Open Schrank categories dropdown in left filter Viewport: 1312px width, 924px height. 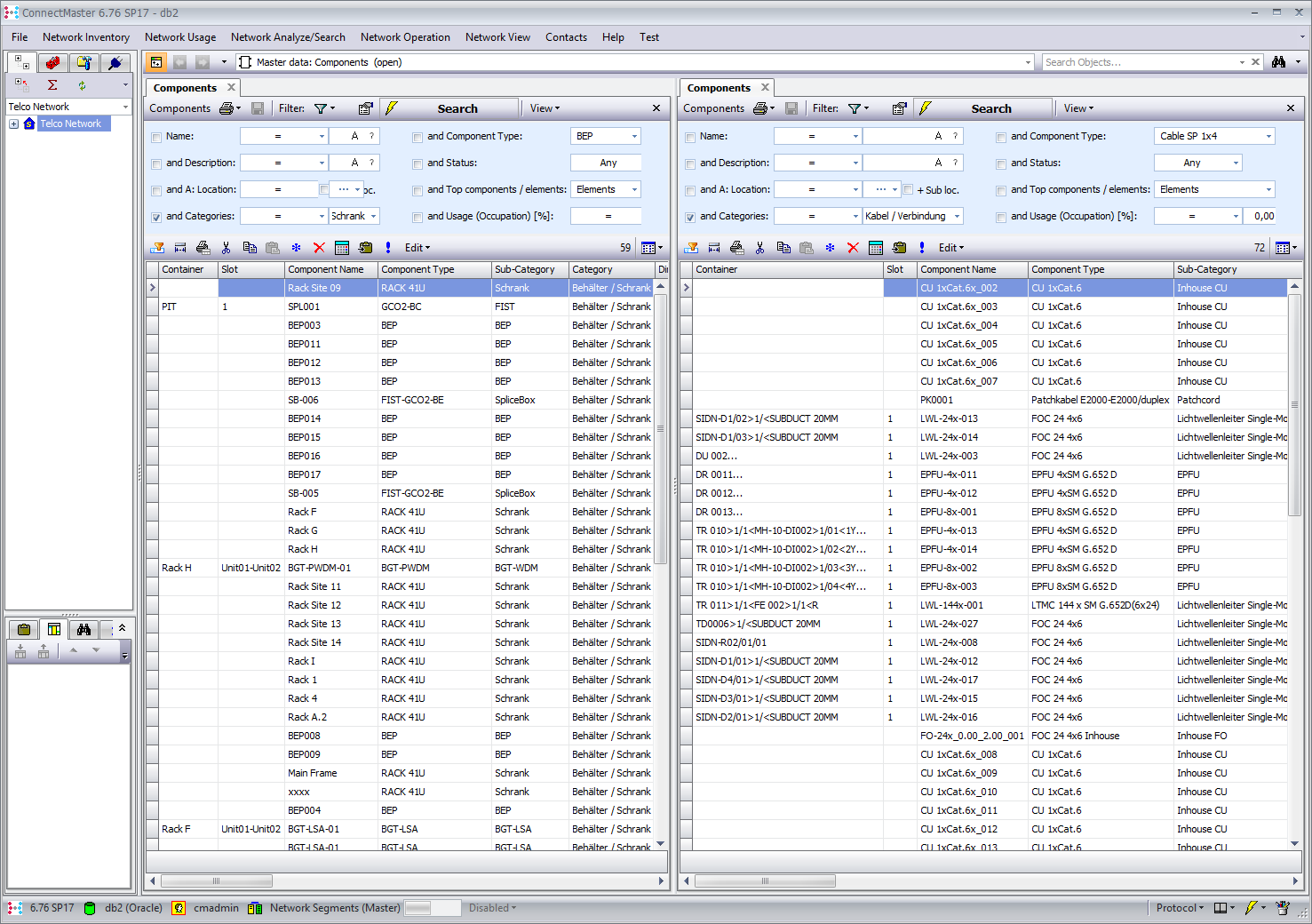[374, 216]
